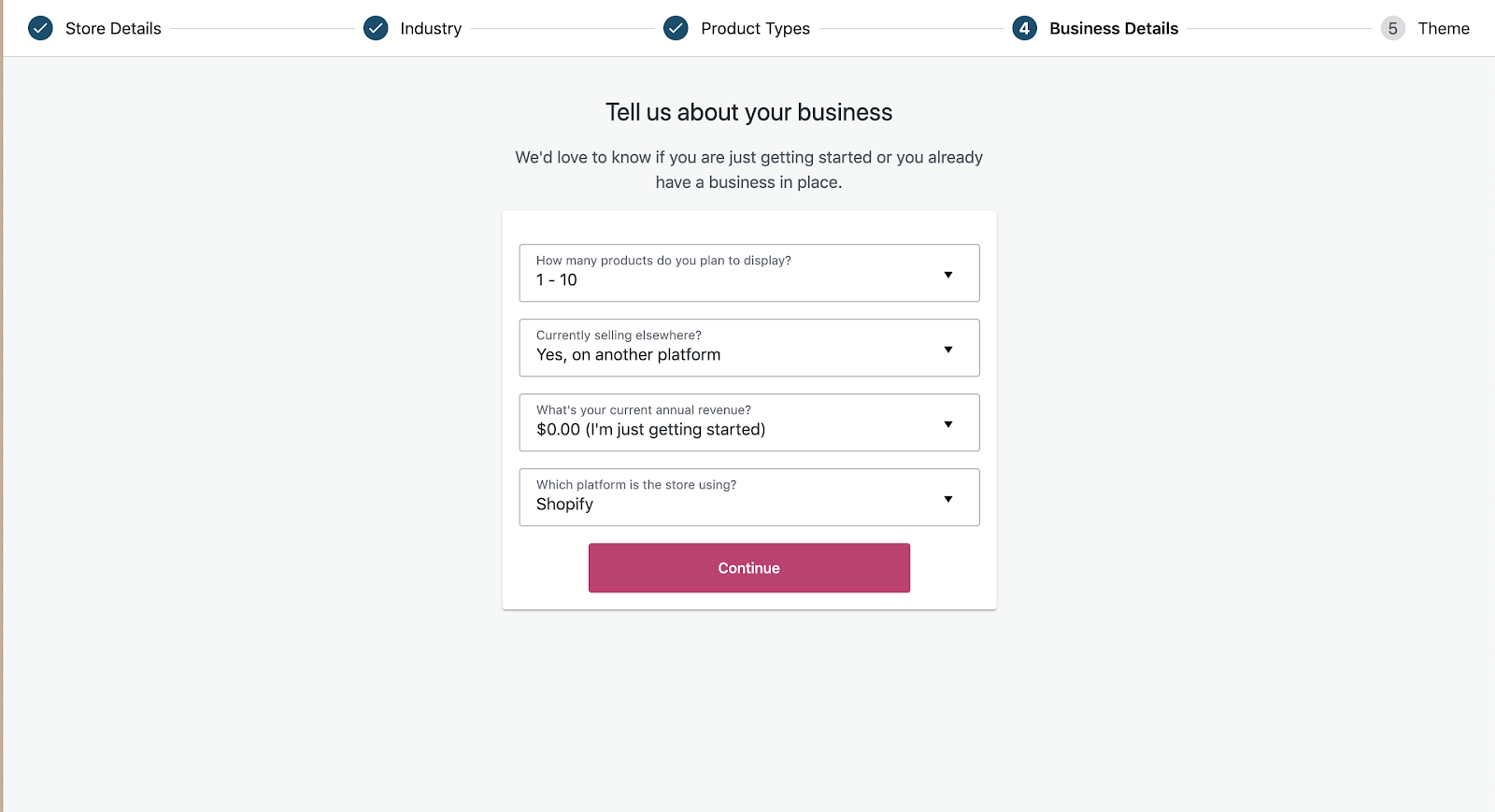This screenshot has height=812, width=1495.
Task: Click the arrow beside Shopify platform field
Action: pos(947,499)
